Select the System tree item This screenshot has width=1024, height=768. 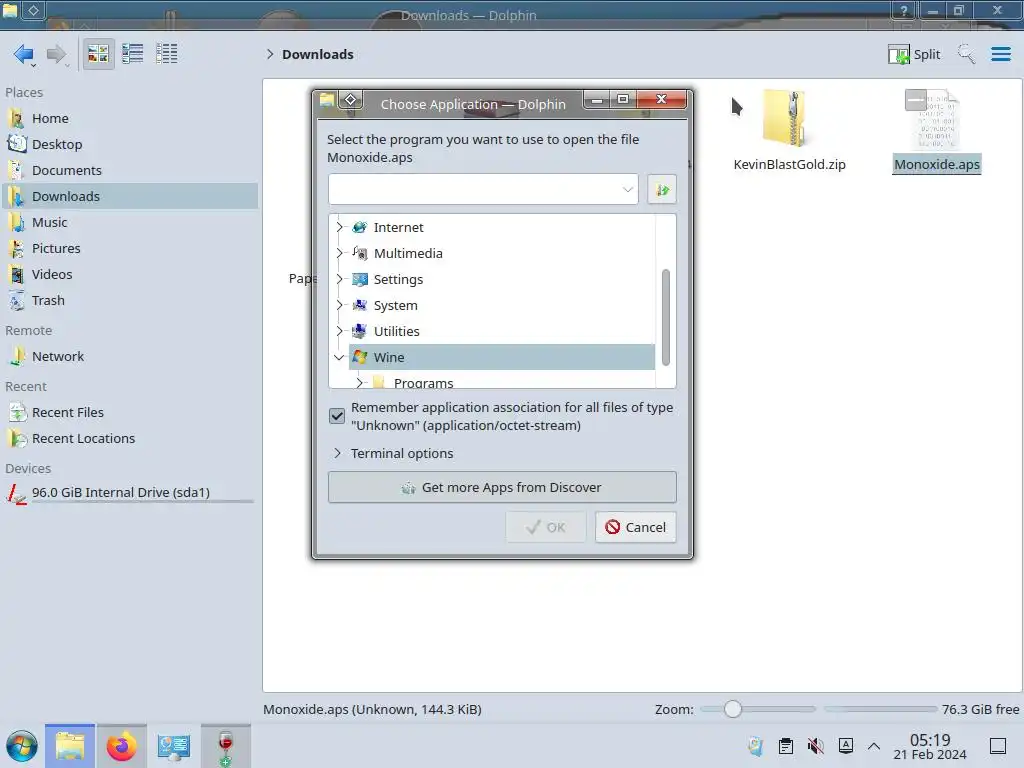point(502,306)
